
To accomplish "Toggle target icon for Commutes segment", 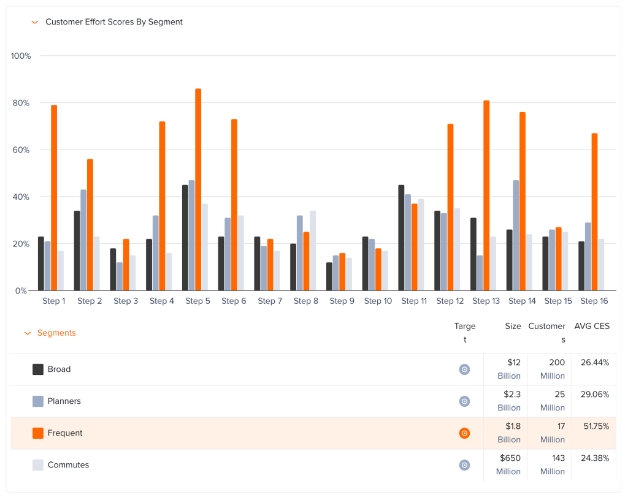I will (464, 465).
